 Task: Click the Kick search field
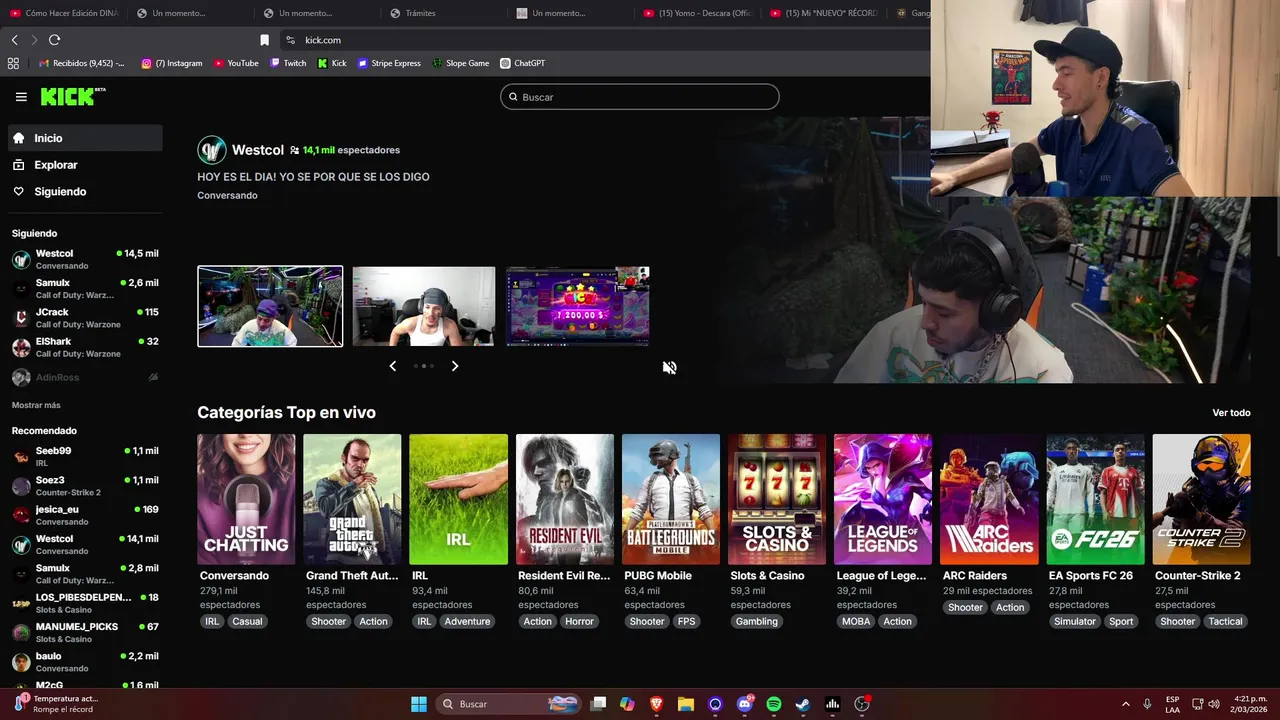point(640,97)
